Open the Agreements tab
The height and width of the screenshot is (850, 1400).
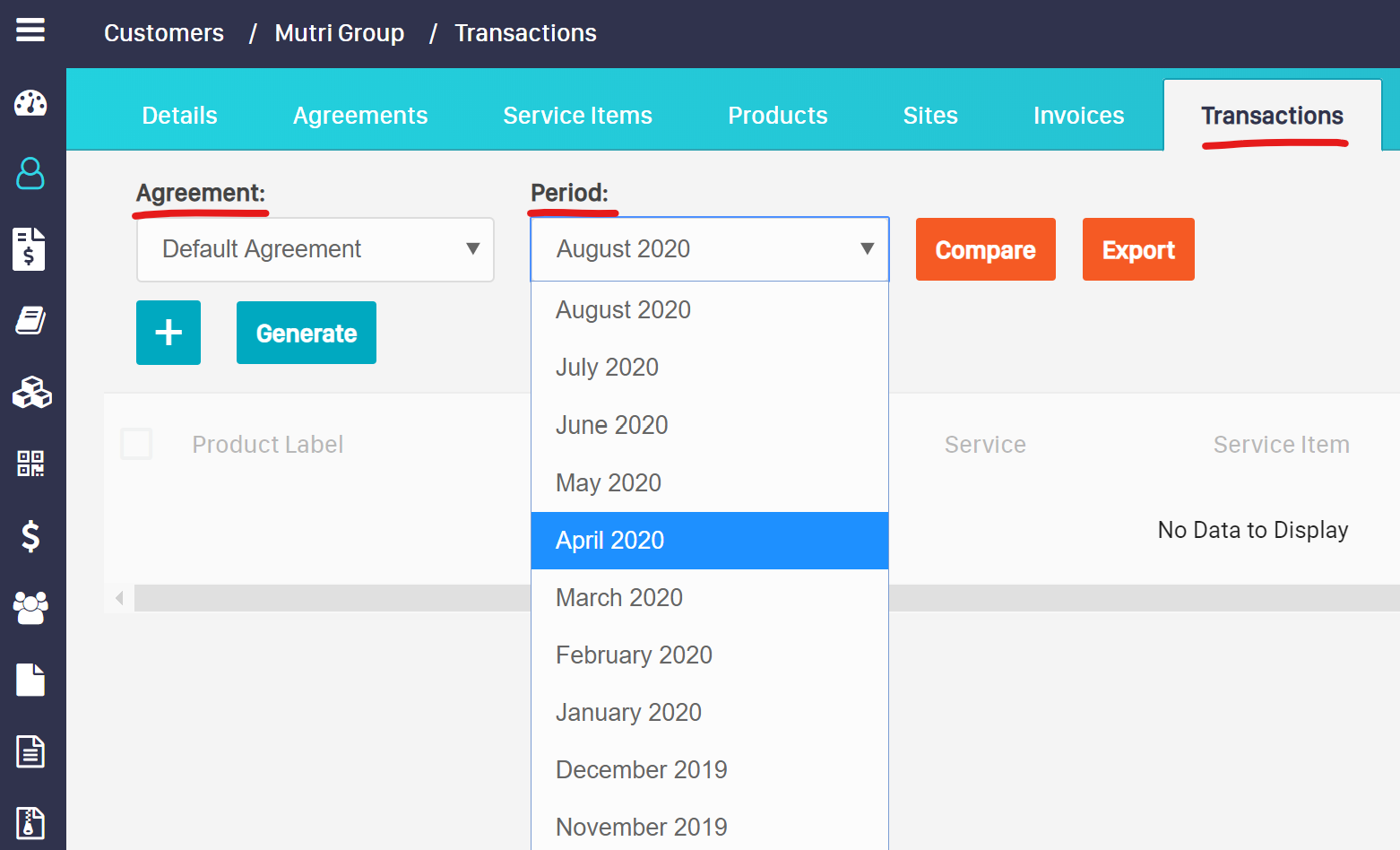tap(360, 115)
